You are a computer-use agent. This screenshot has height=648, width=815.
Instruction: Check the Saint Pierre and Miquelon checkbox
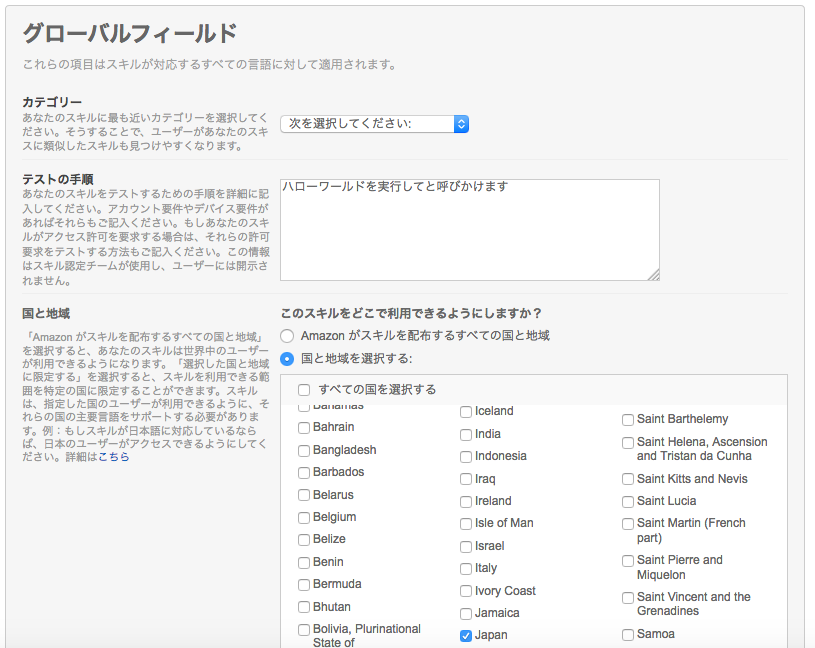tap(628, 561)
